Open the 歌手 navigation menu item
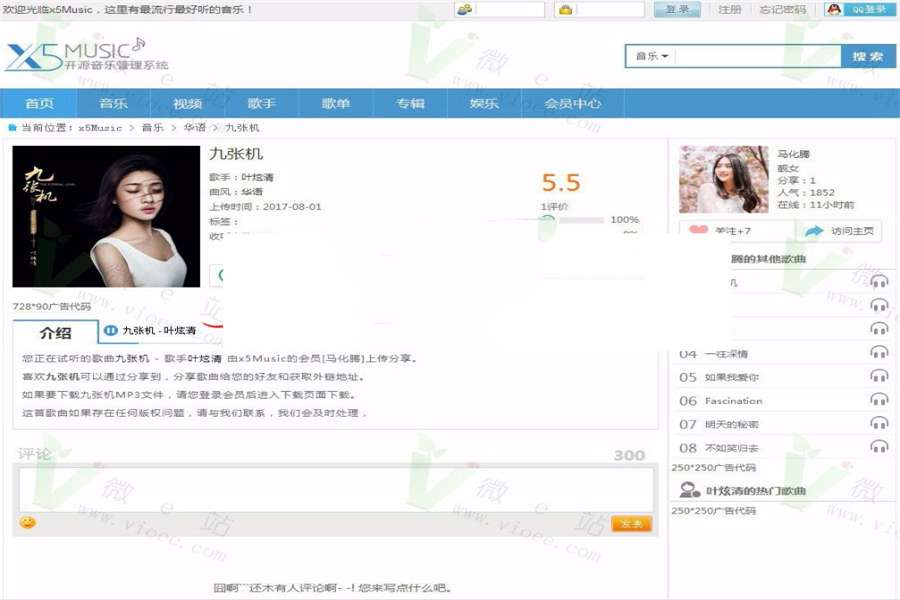Viewport: 900px width, 600px height. pos(262,103)
